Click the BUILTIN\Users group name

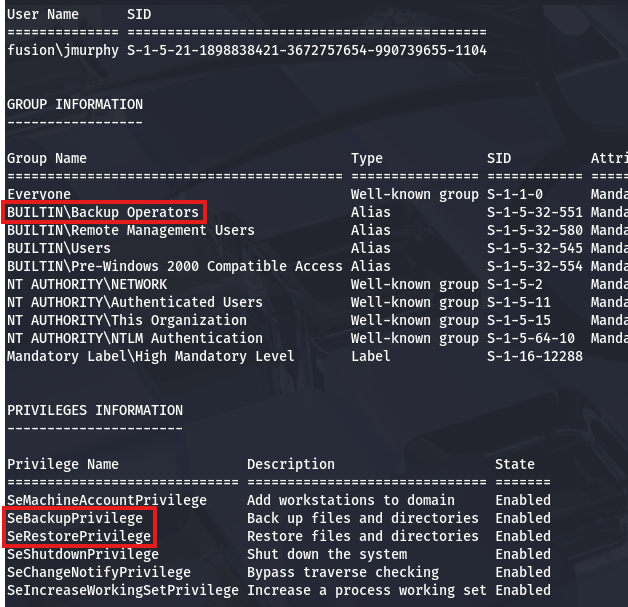tap(59, 248)
